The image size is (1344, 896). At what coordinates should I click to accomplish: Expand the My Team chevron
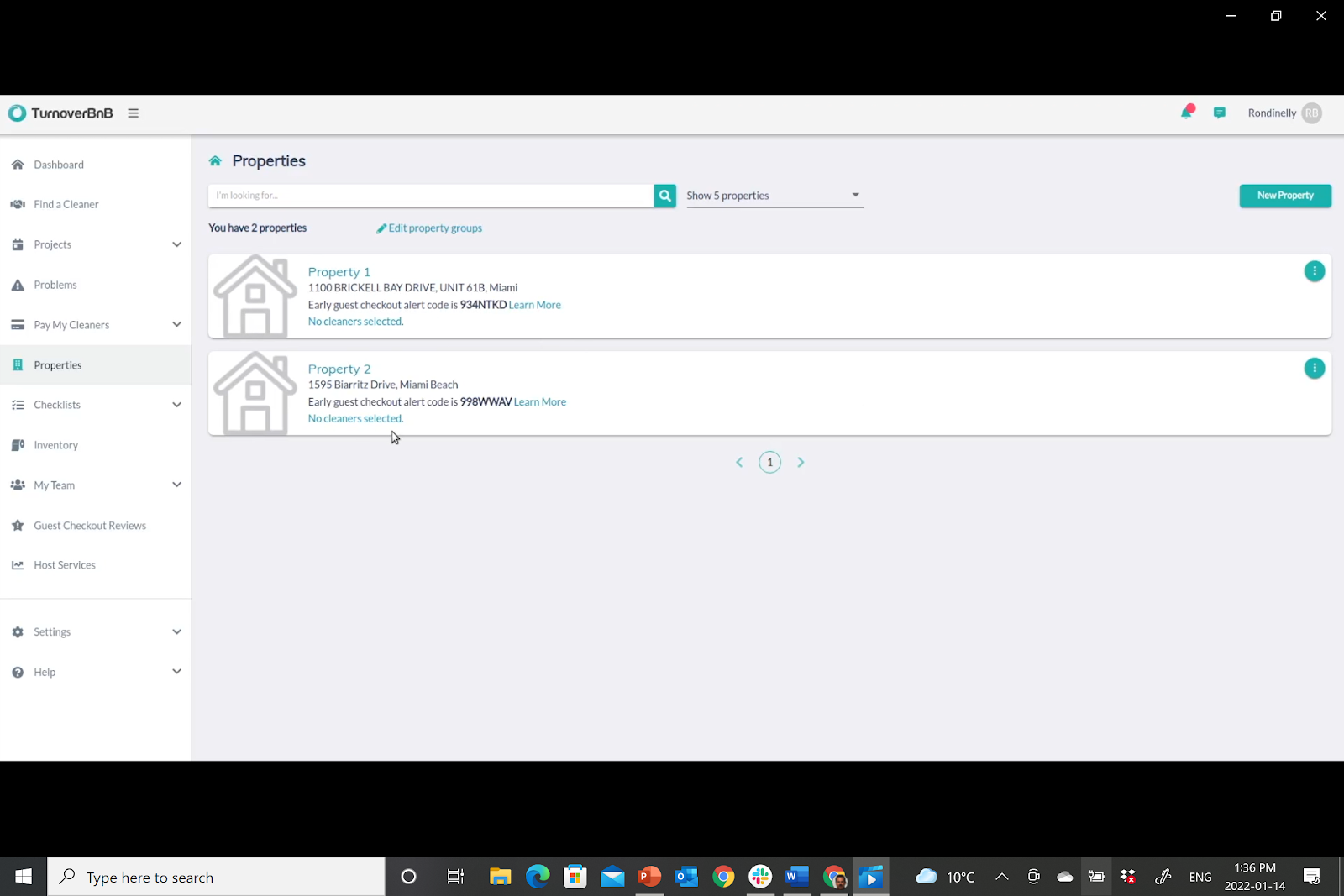pos(176,485)
